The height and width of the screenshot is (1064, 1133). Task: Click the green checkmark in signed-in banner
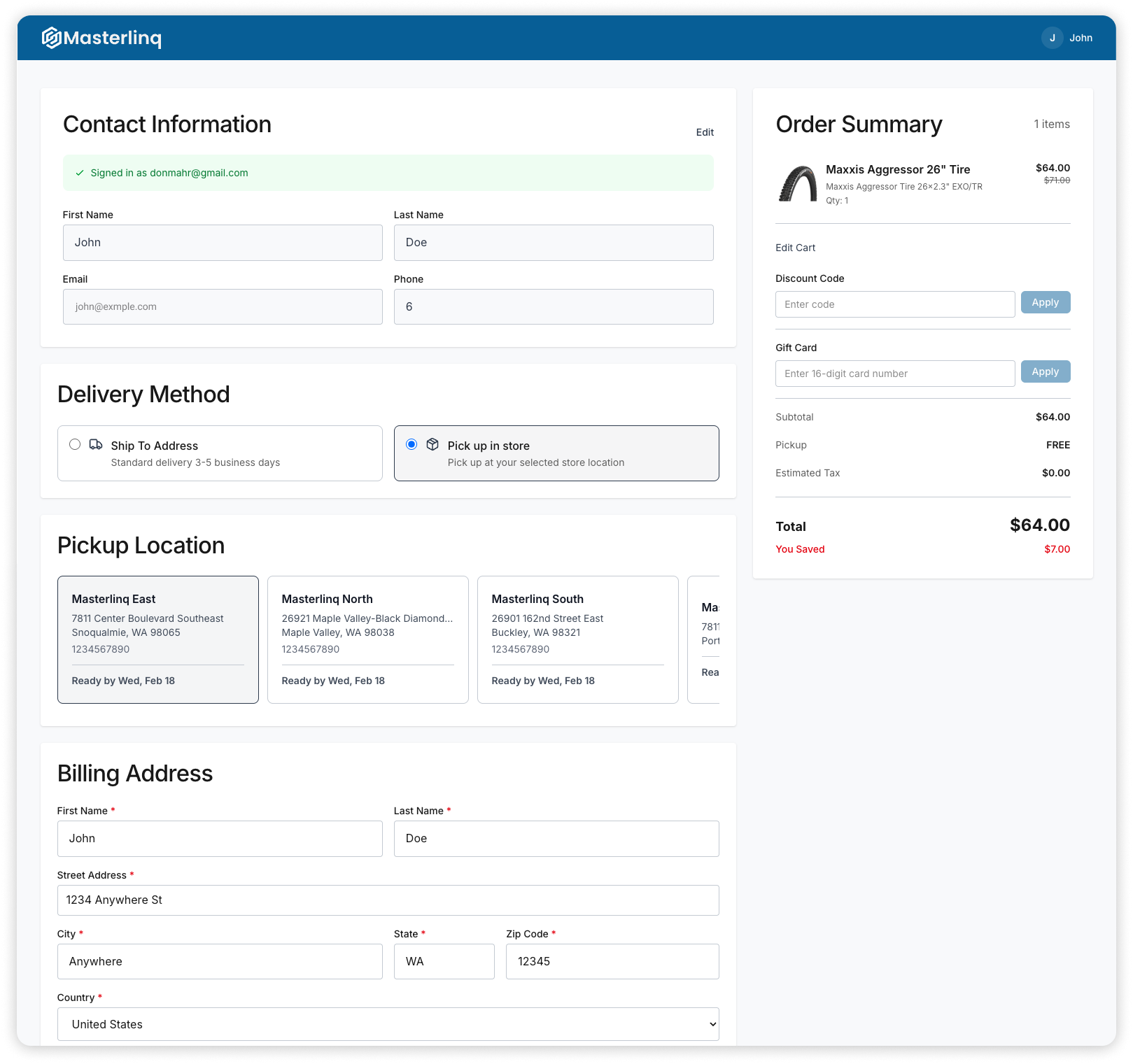click(80, 173)
